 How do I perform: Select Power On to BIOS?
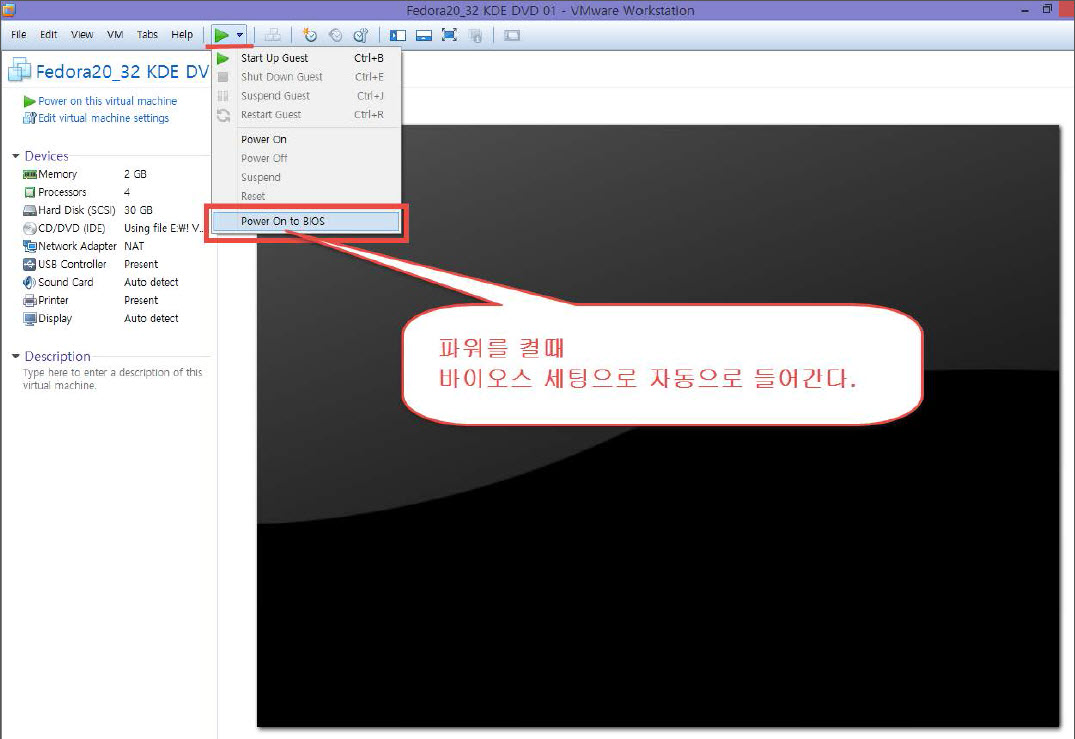[x=306, y=221]
